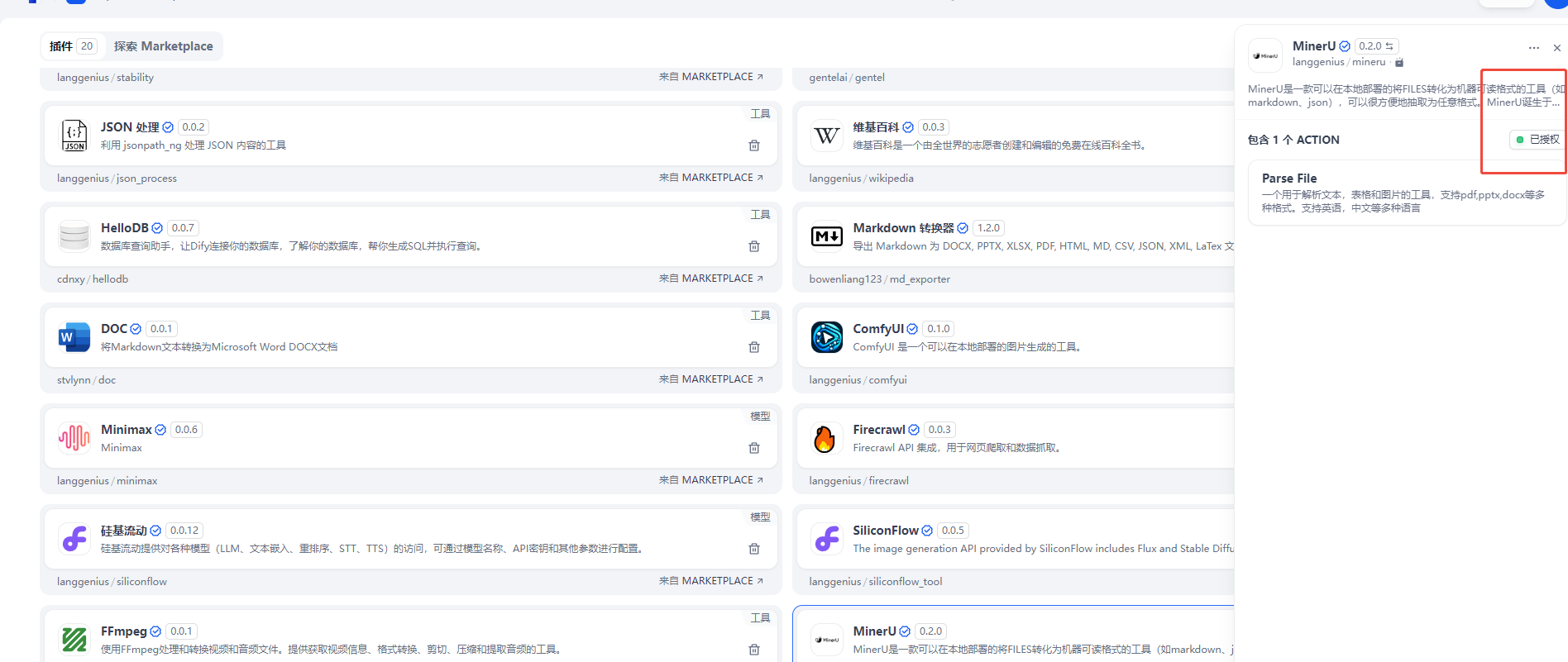Viewport: 1568px width, 662px height.
Task: Click the JSON 处理 plugin icon
Action: click(x=74, y=136)
